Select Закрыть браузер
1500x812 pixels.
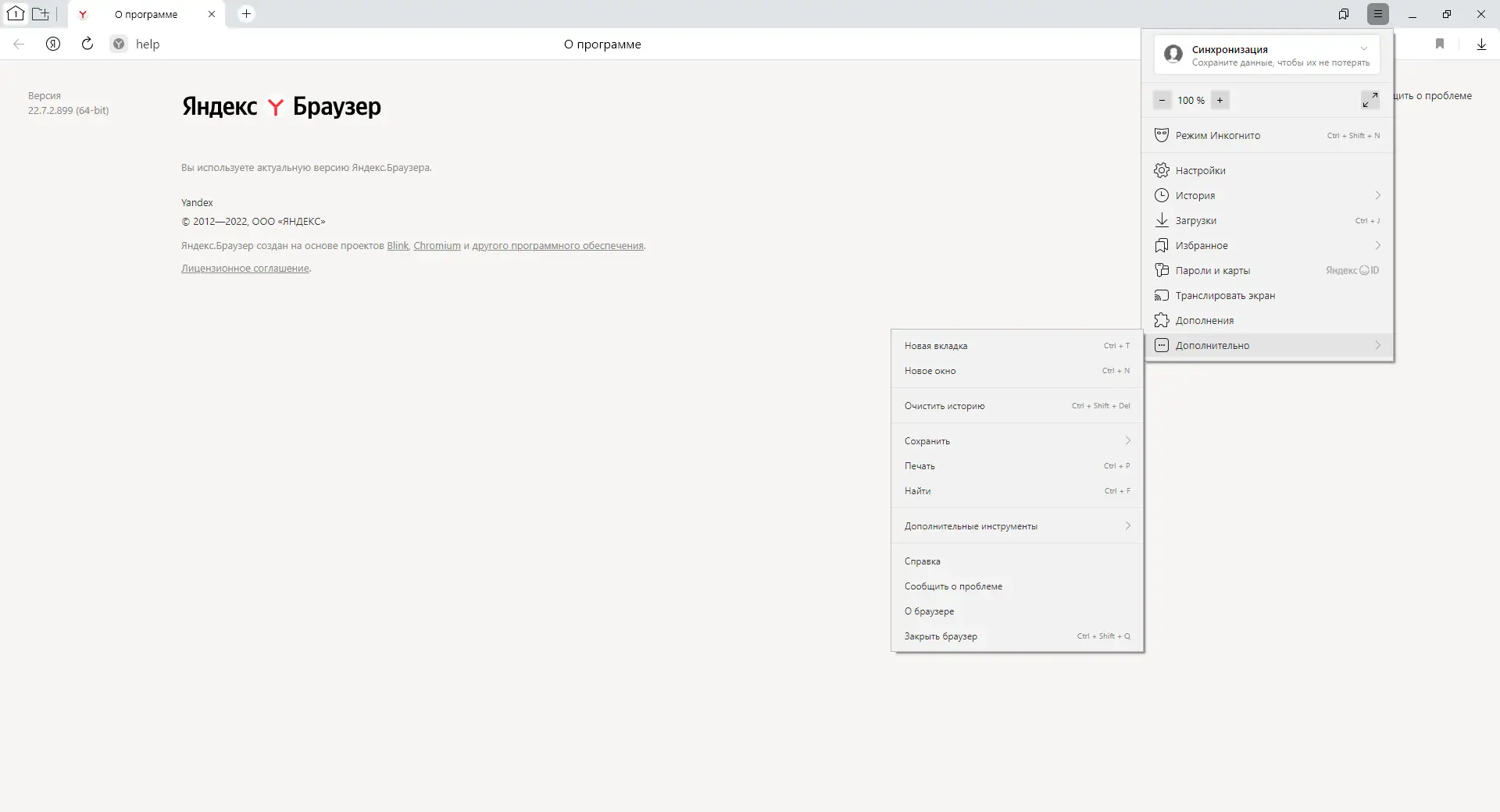click(1017, 636)
